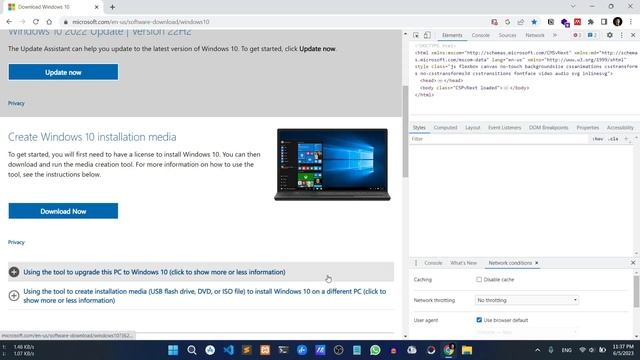Open the Properties pane tab
This screenshot has width=640, height=360.
[x=587, y=128]
